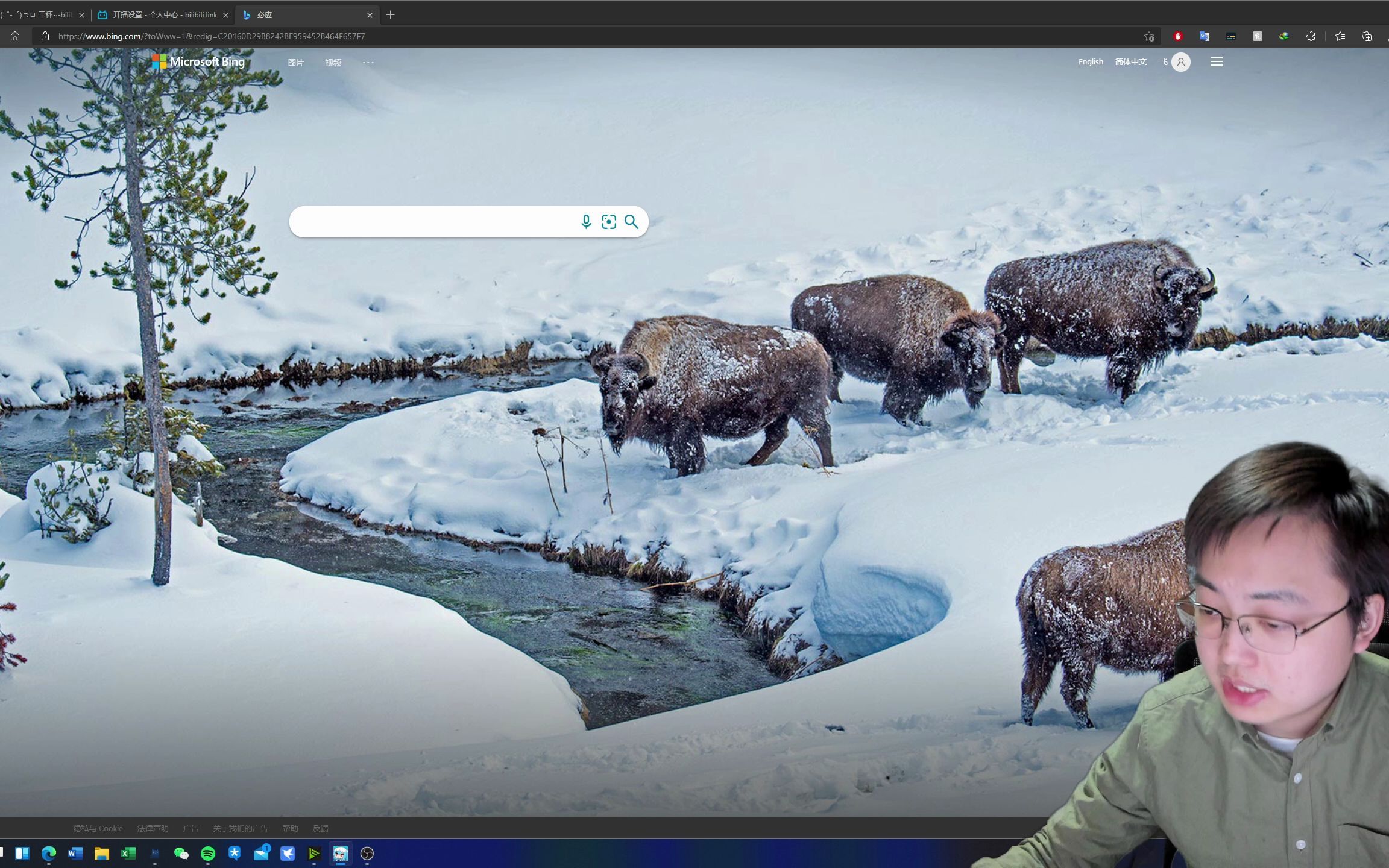Switch to the 开播设置 bilibili tab

(x=162, y=14)
